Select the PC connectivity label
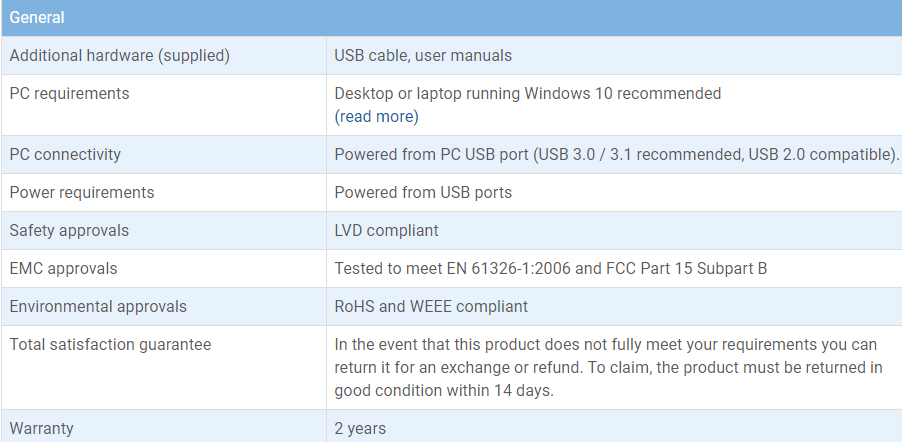The image size is (902, 442). point(65,154)
